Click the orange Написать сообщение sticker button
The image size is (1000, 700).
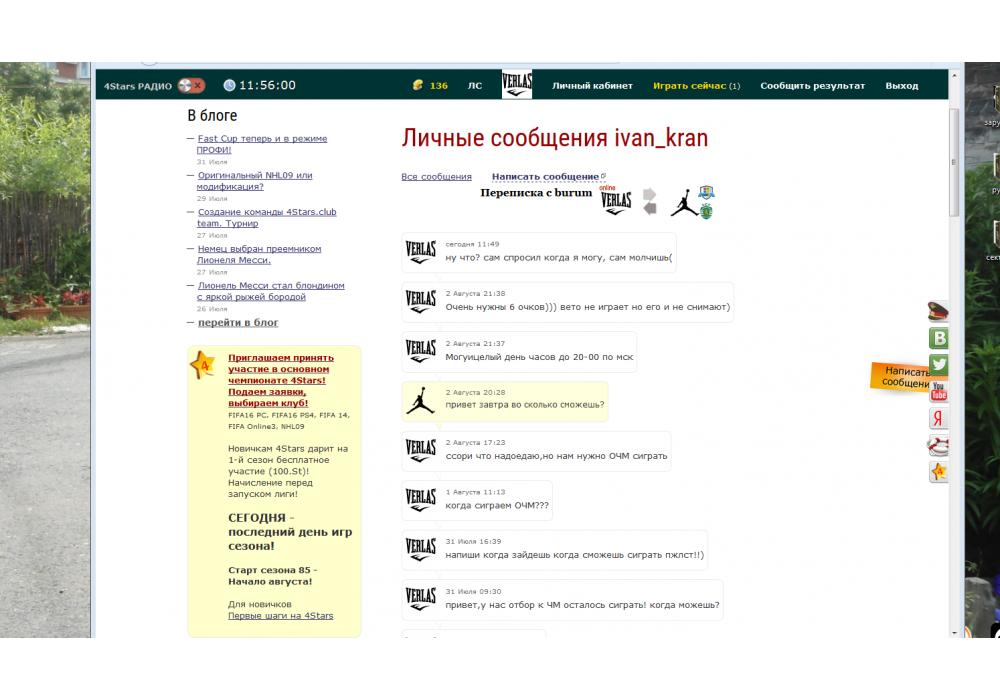point(901,377)
